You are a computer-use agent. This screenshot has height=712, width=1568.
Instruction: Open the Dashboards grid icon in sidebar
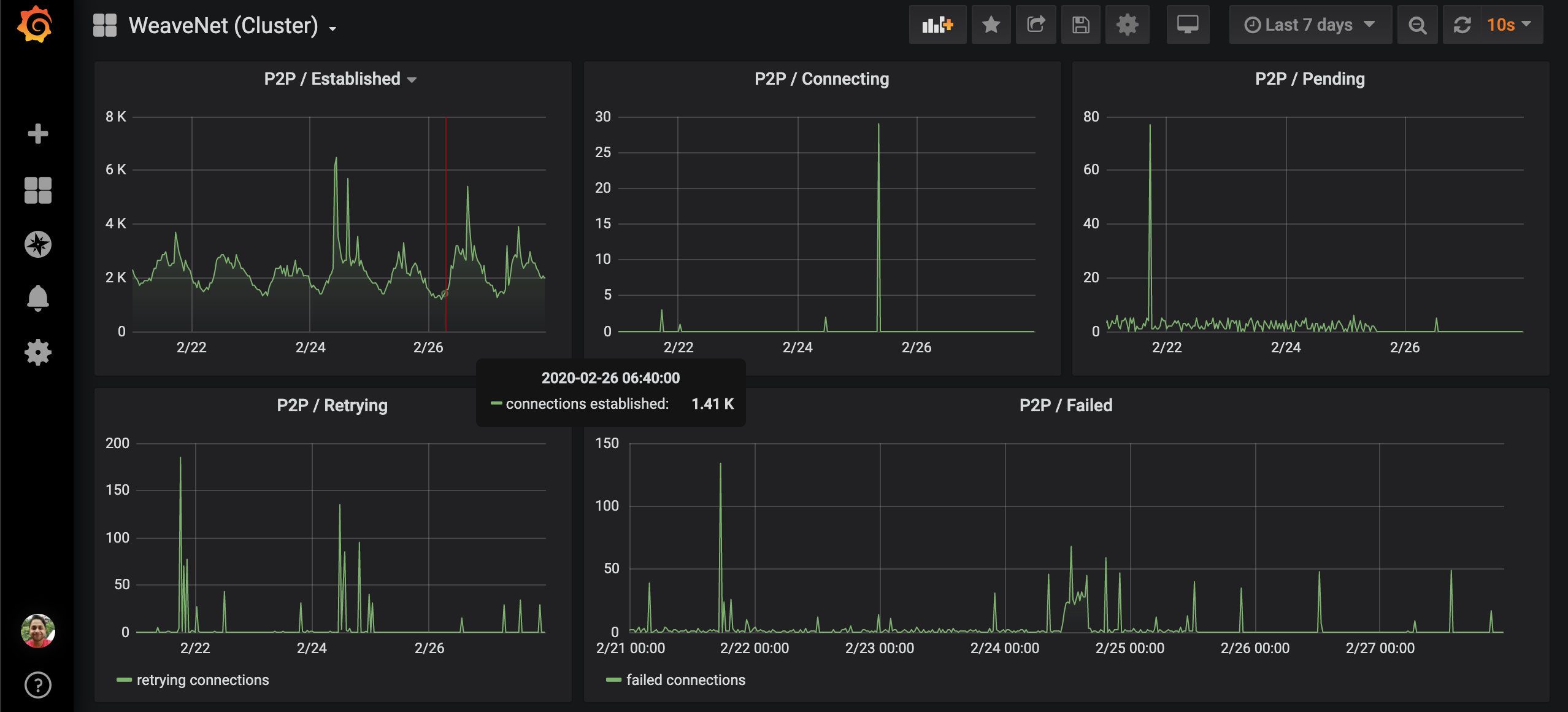pos(37,190)
